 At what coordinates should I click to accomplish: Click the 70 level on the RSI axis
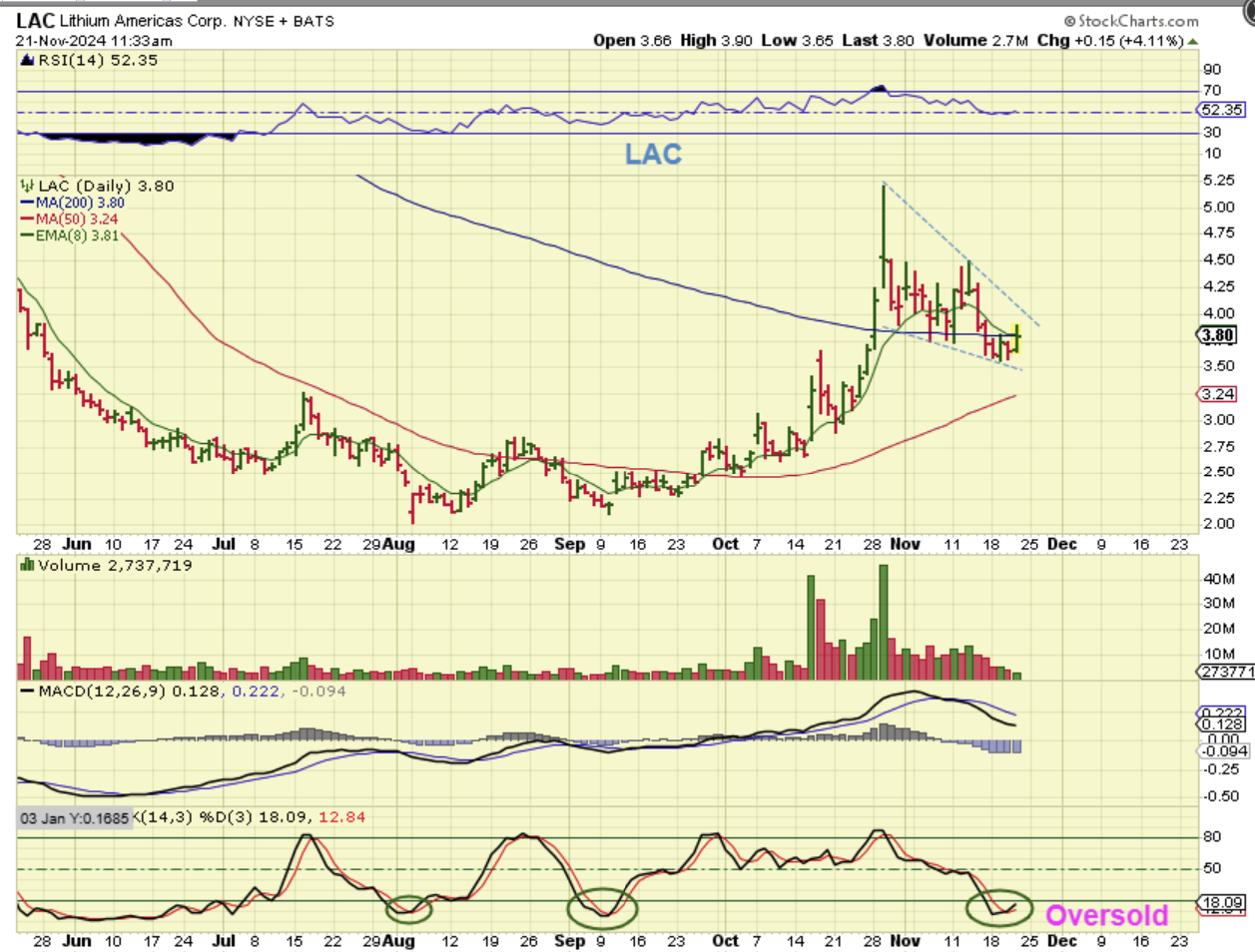pyautogui.click(x=1211, y=91)
